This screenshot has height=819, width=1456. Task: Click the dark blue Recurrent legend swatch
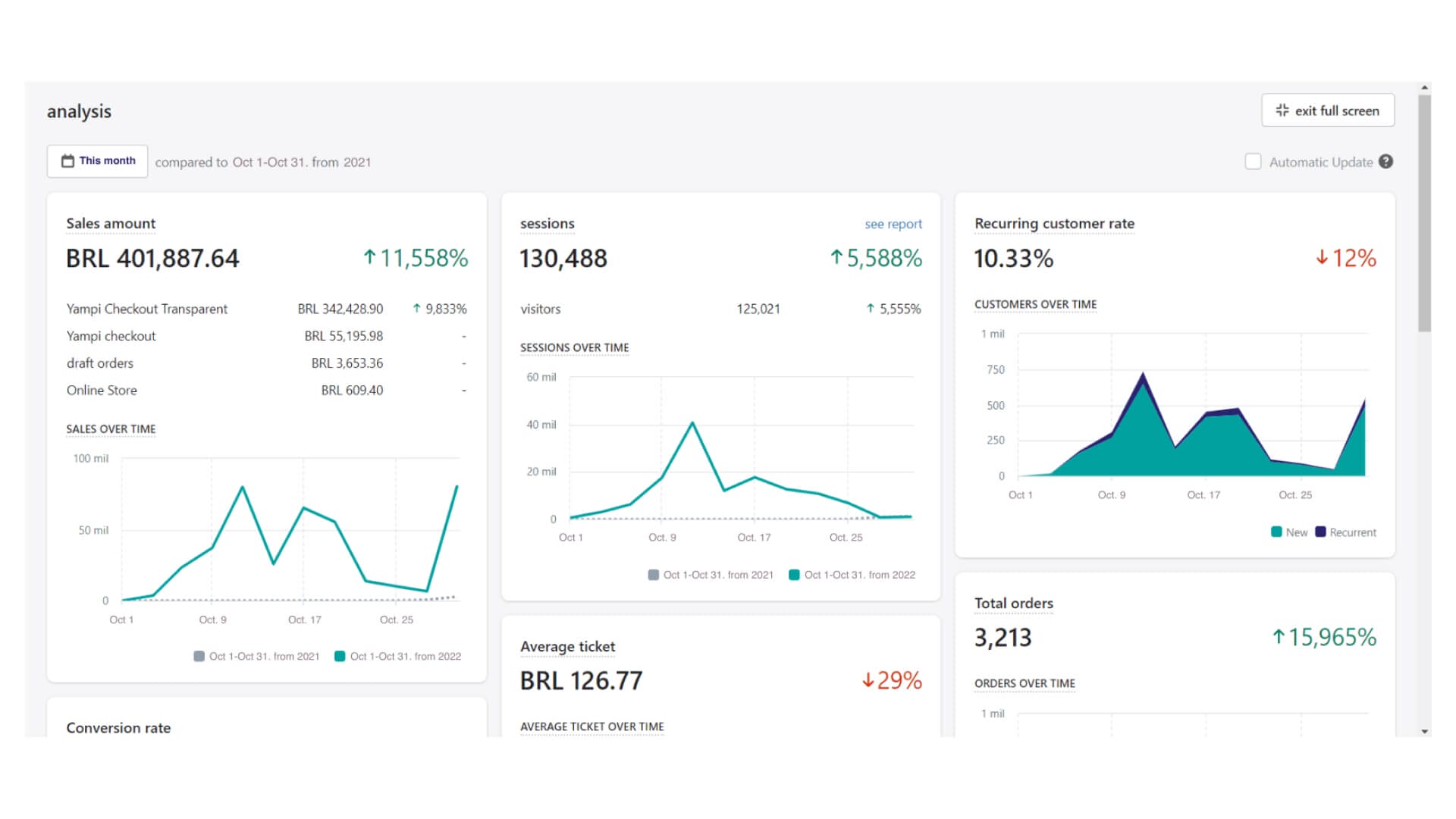click(1320, 532)
